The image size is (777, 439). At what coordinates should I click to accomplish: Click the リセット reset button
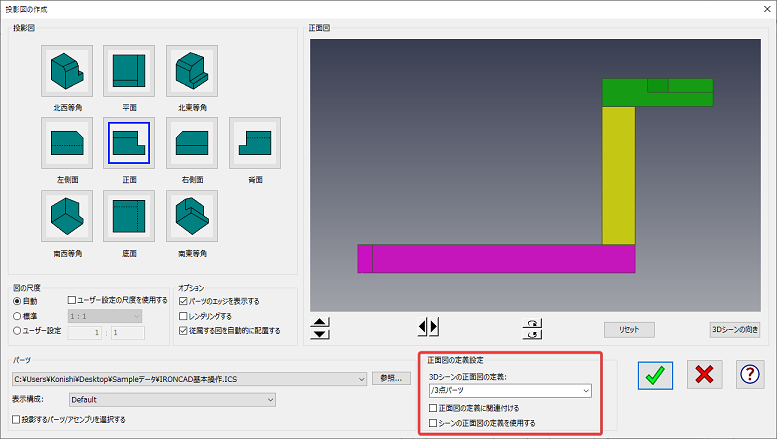click(x=629, y=329)
